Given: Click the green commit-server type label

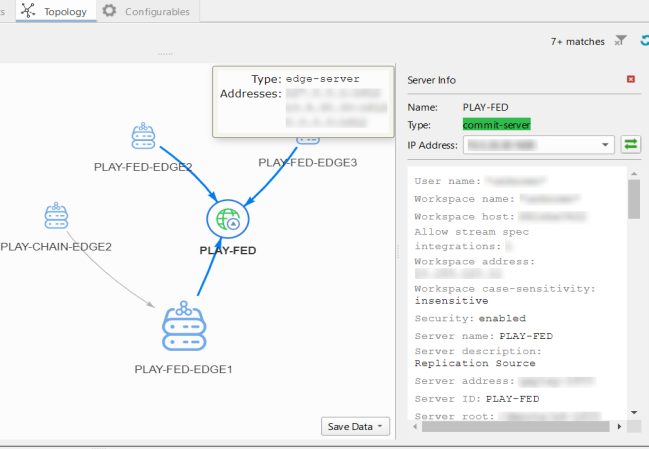Looking at the screenshot, I should click(x=496, y=125).
